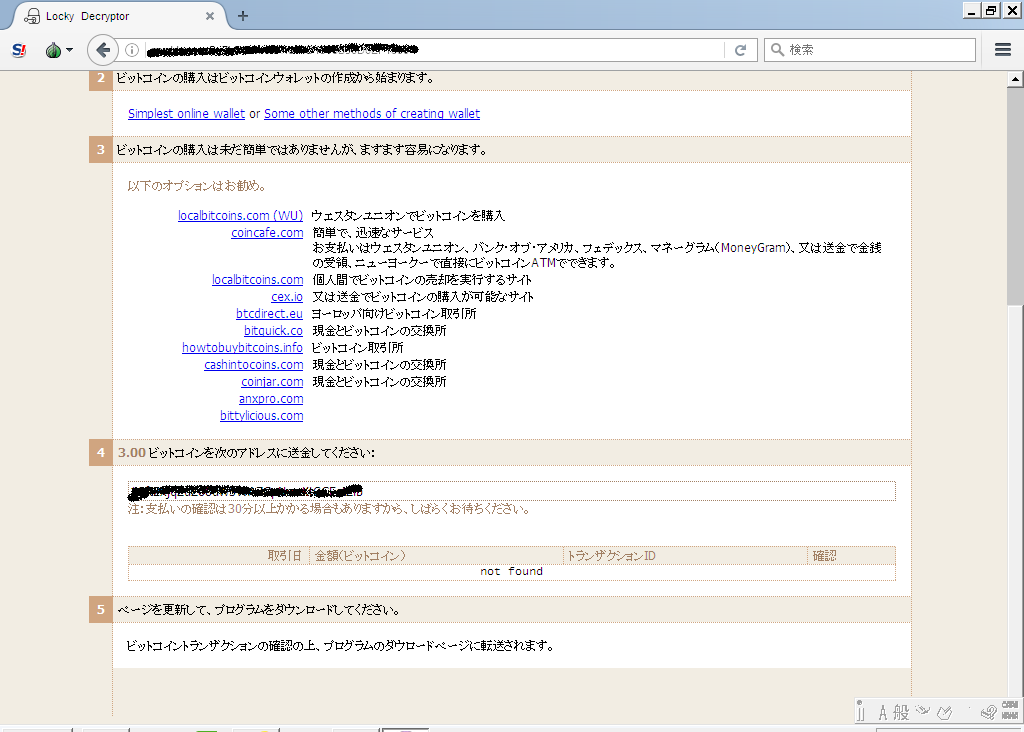1024x732 pixels.
Task: Click the 'not found' table row
Action: point(511,571)
